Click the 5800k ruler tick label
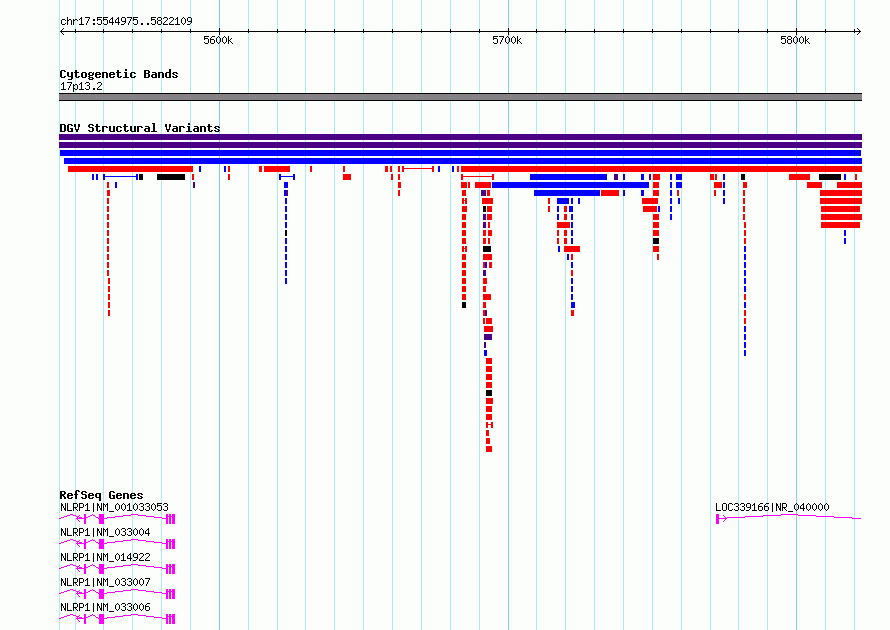 795,40
